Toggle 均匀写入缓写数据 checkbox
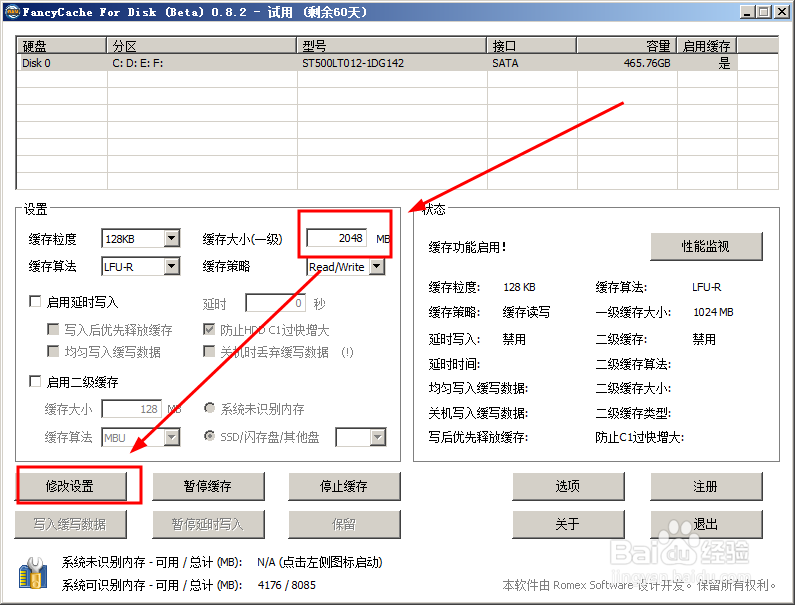 (x=53, y=351)
